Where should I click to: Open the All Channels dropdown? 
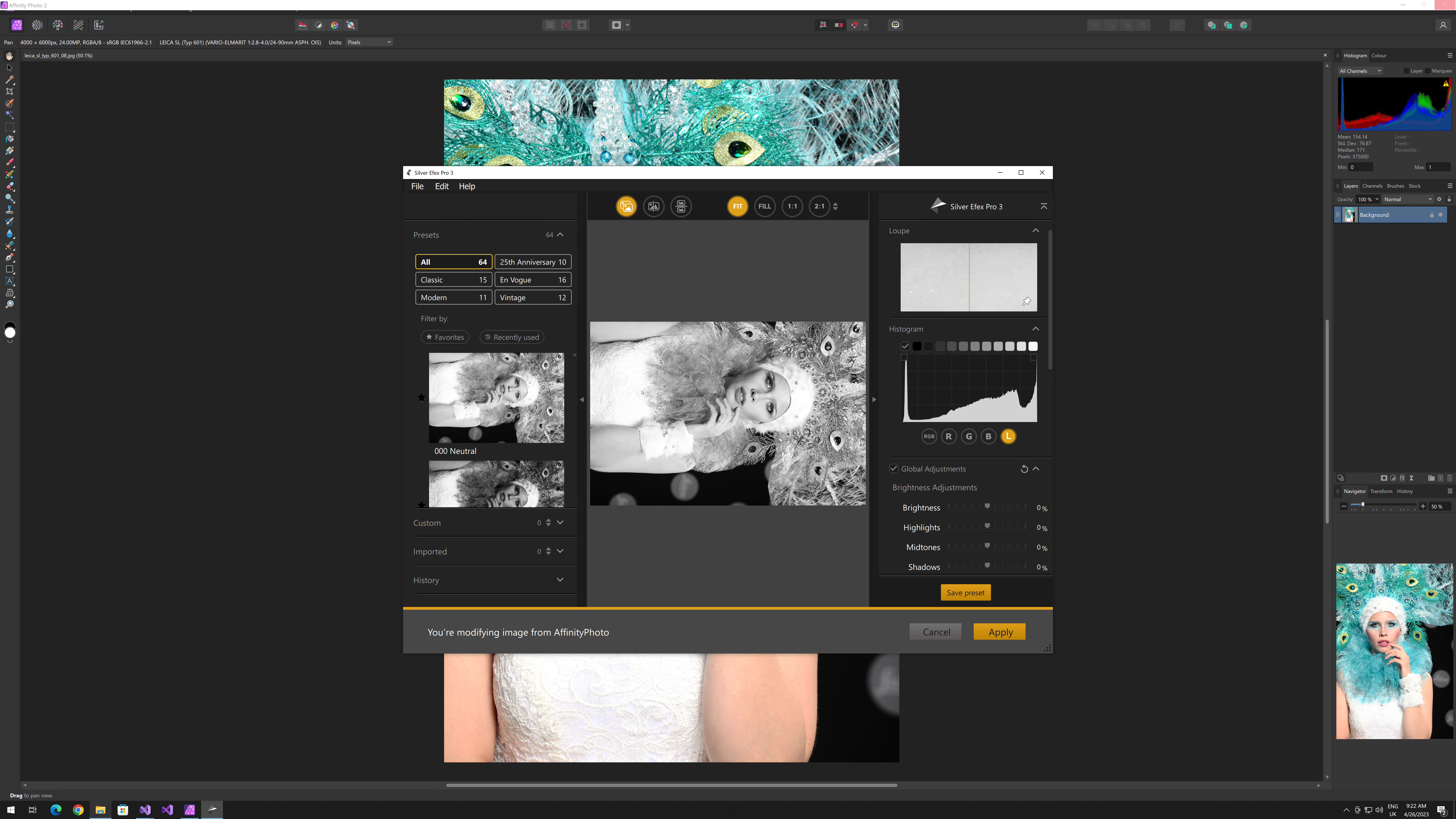(1360, 71)
